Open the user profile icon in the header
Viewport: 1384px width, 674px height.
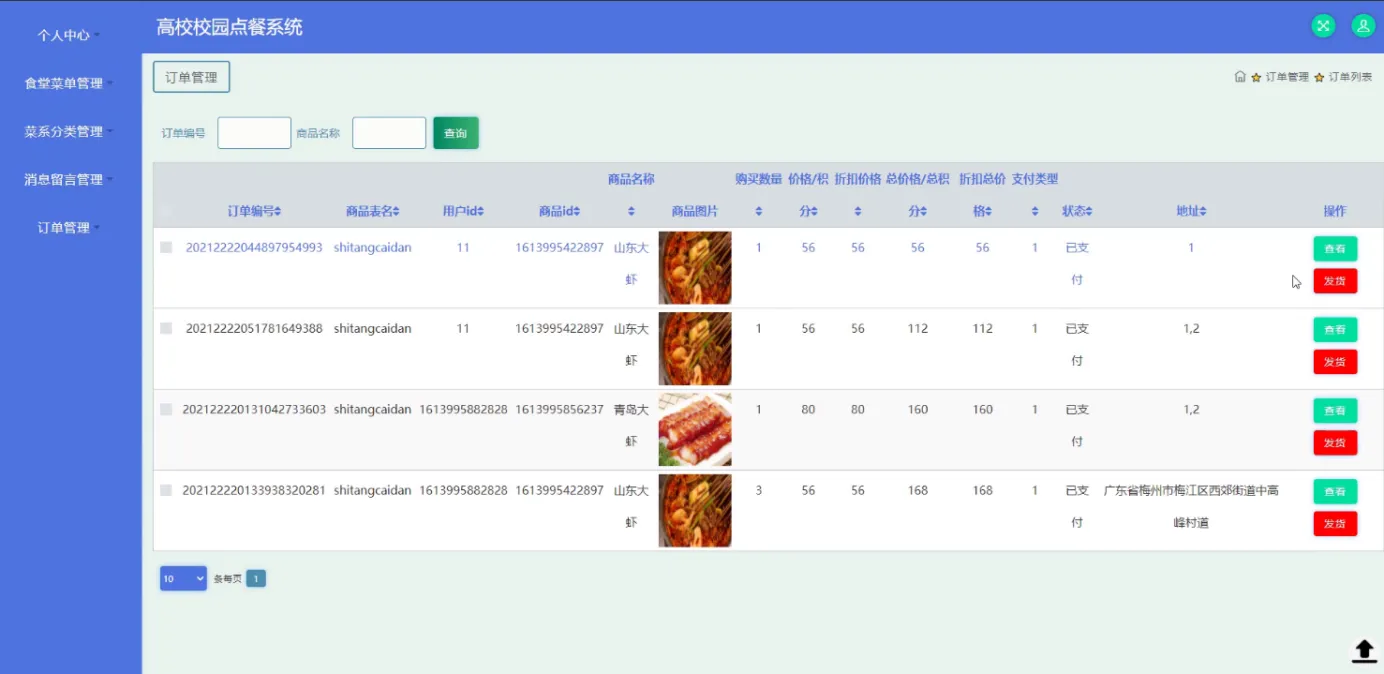(1363, 26)
